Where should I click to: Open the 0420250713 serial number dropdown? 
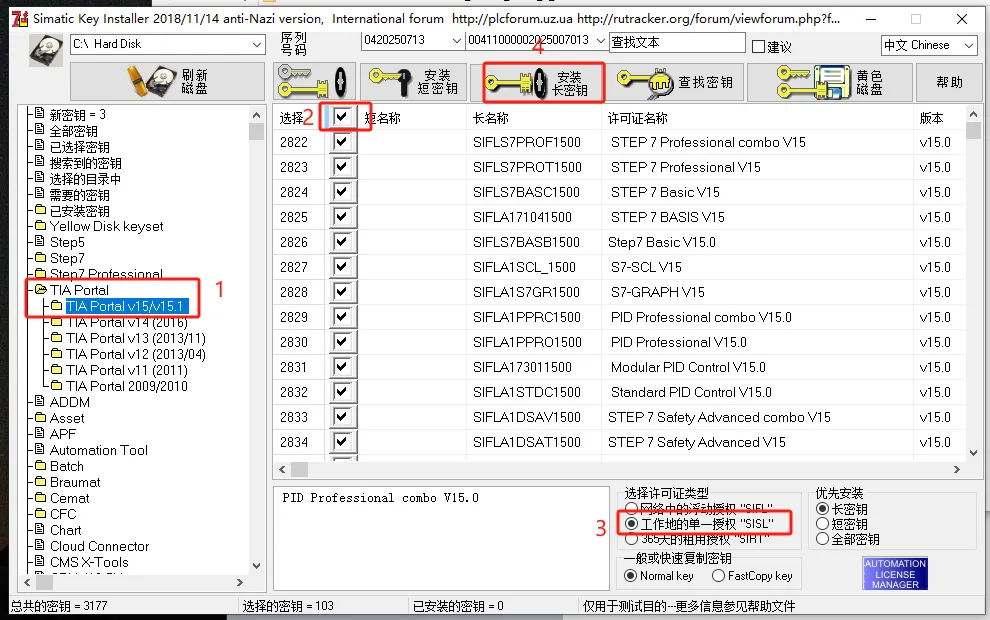tap(456, 40)
